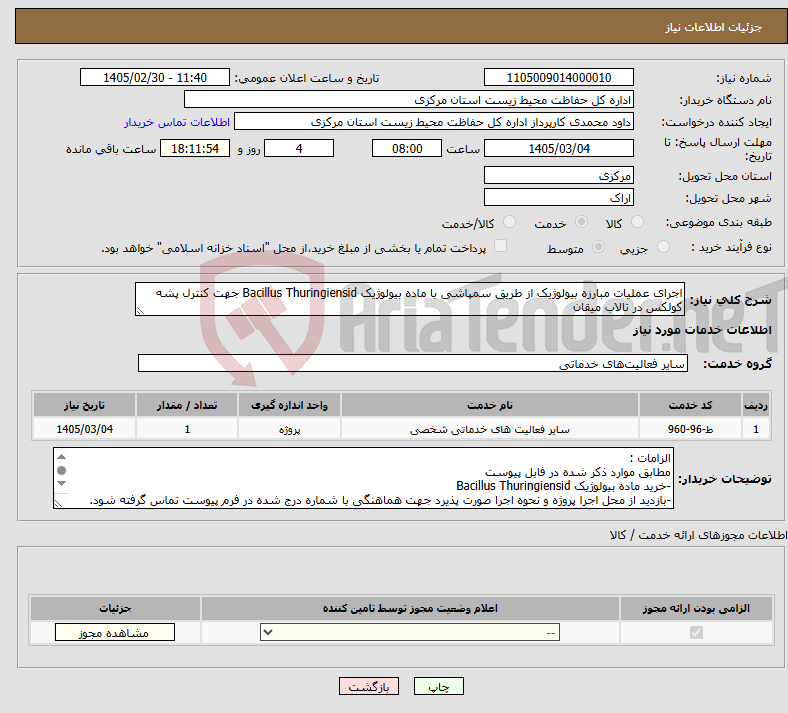This screenshot has height=713, width=788.
Task: Click the واحد اندازه گیری column header
Action: click(x=289, y=405)
